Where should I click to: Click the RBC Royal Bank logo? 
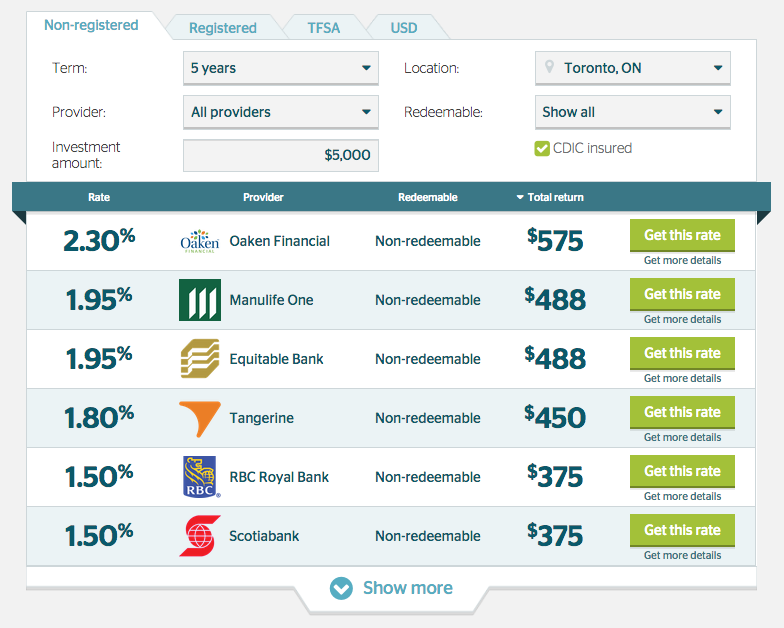coord(200,476)
